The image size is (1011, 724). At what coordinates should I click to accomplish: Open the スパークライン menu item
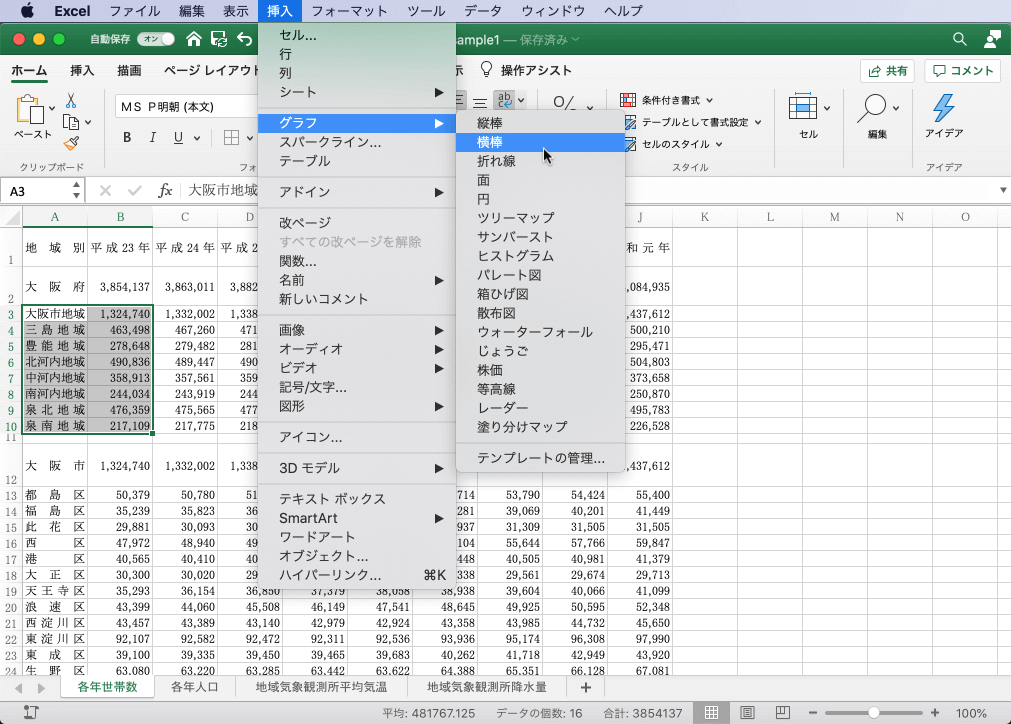point(357,142)
